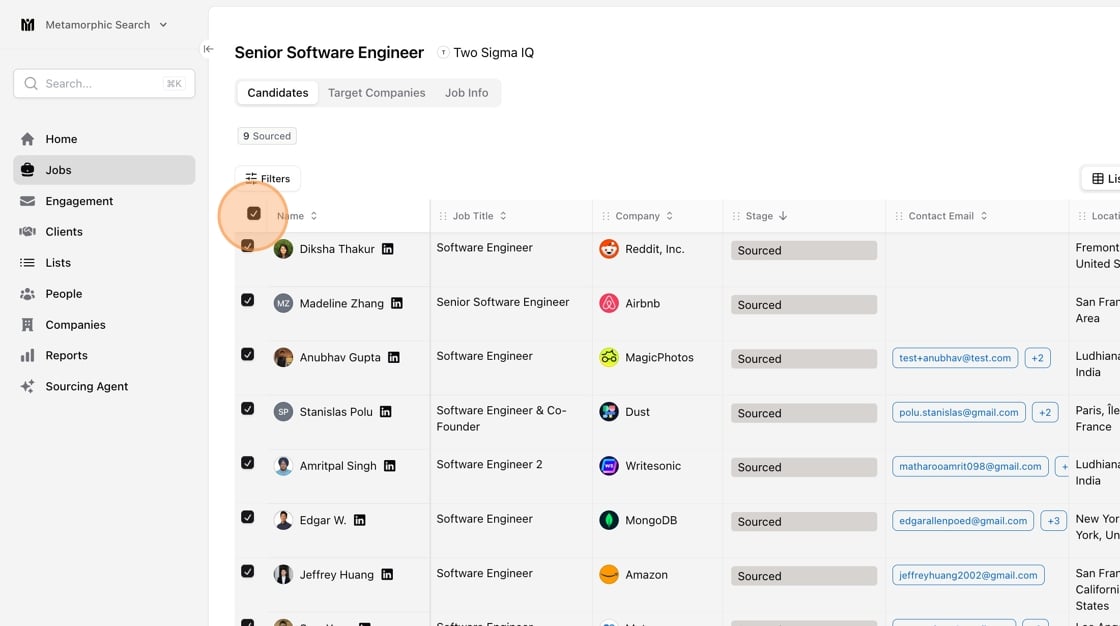The image size is (1120, 626).
Task: Collapse the sidebar with the arrow icon
Action: (208, 49)
